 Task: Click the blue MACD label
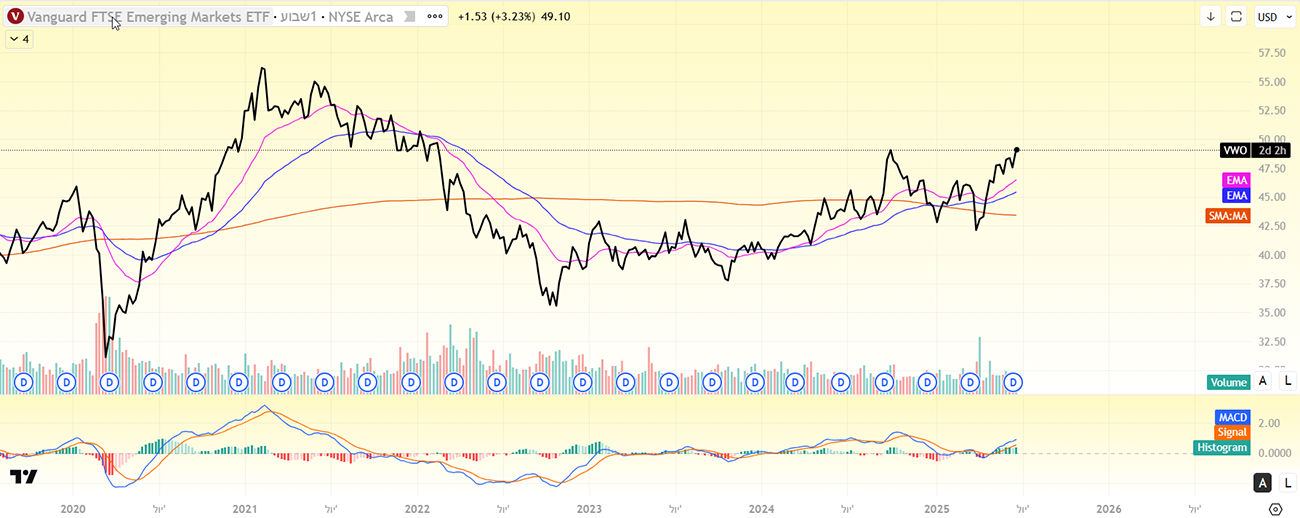1232,417
